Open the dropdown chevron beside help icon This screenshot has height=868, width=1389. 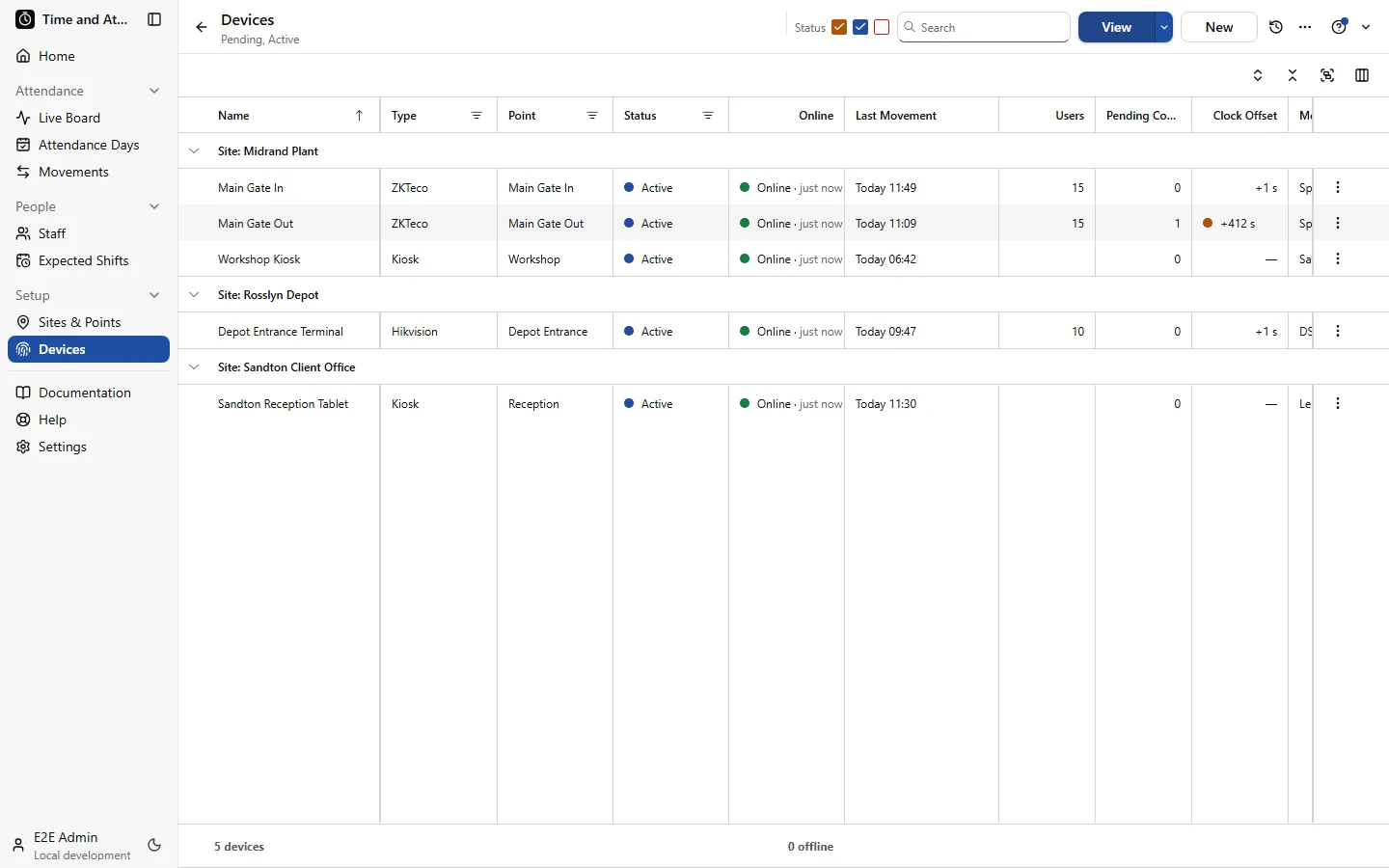click(1366, 27)
